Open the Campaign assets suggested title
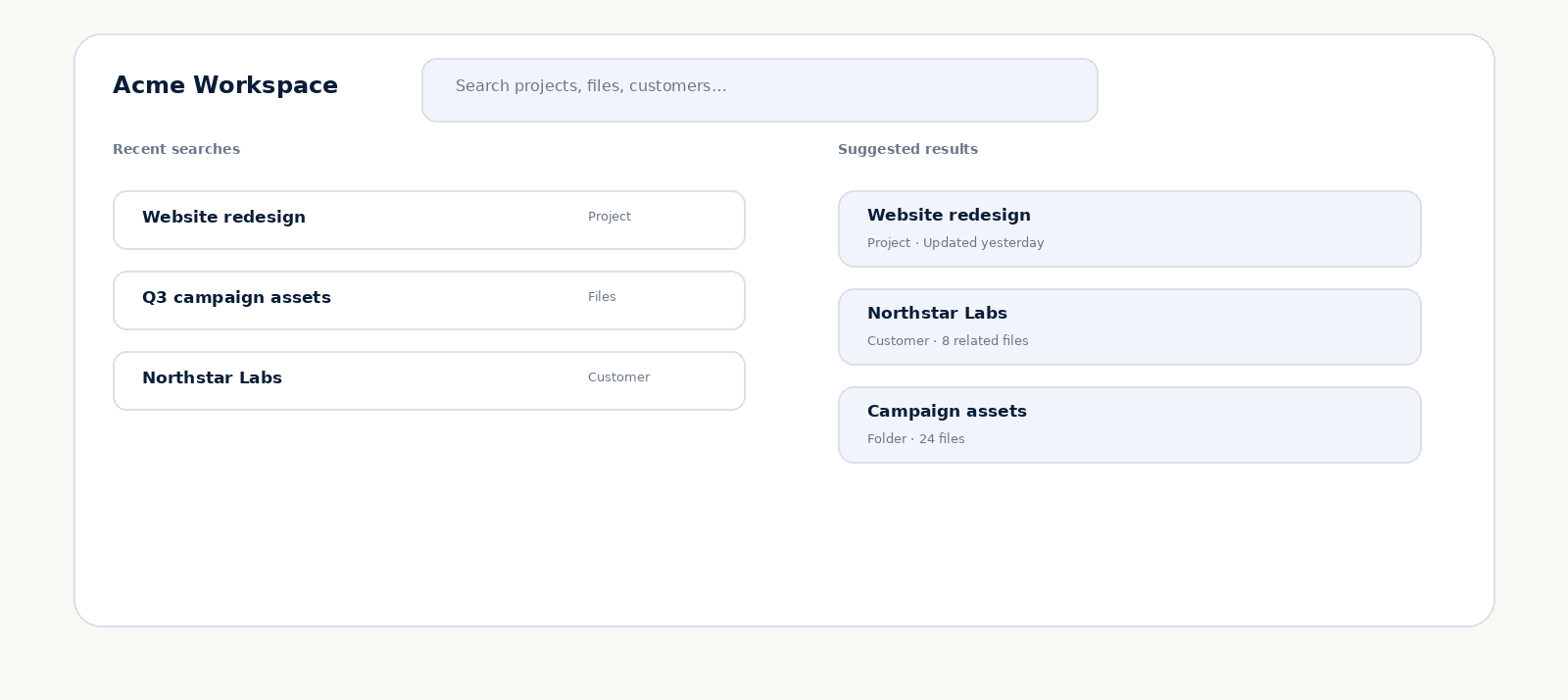 (x=947, y=411)
